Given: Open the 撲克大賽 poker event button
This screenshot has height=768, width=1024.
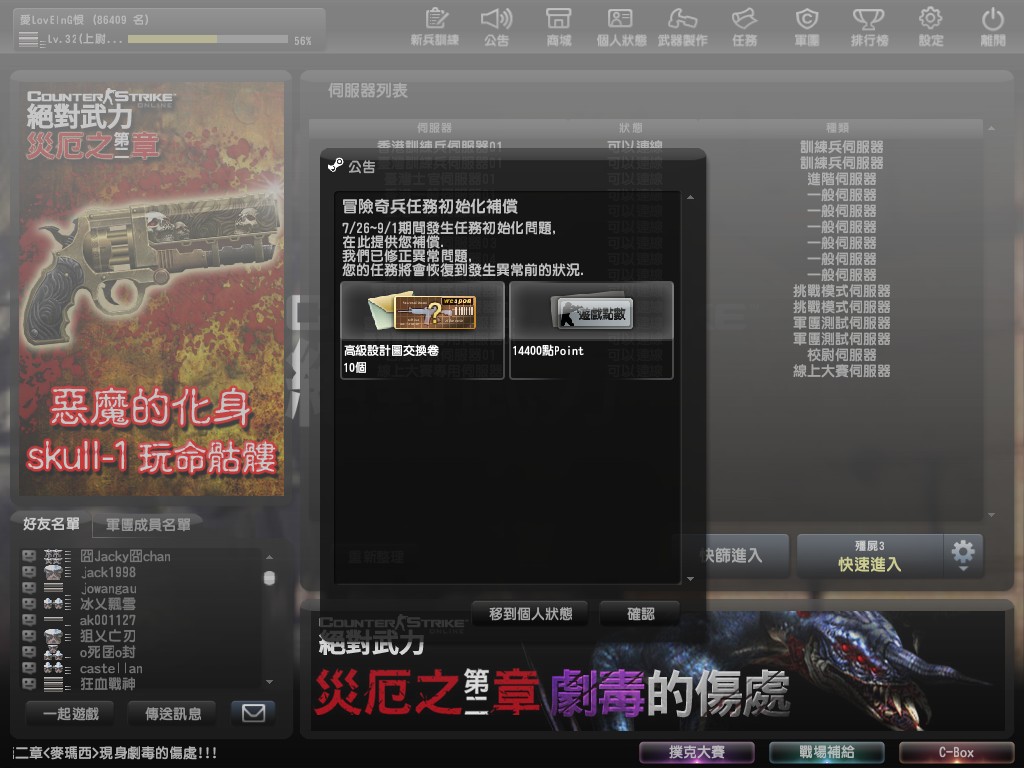Looking at the screenshot, I should pos(697,752).
